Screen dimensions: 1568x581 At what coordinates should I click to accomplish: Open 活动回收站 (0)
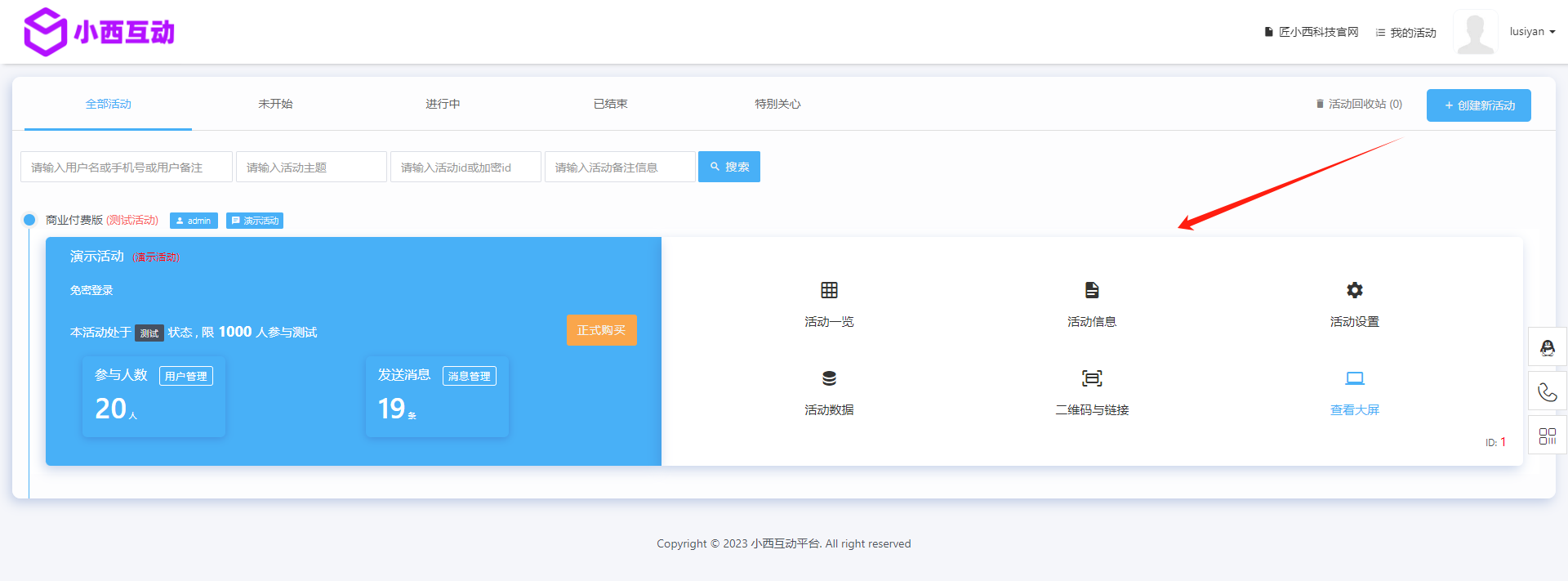(x=1359, y=105)
